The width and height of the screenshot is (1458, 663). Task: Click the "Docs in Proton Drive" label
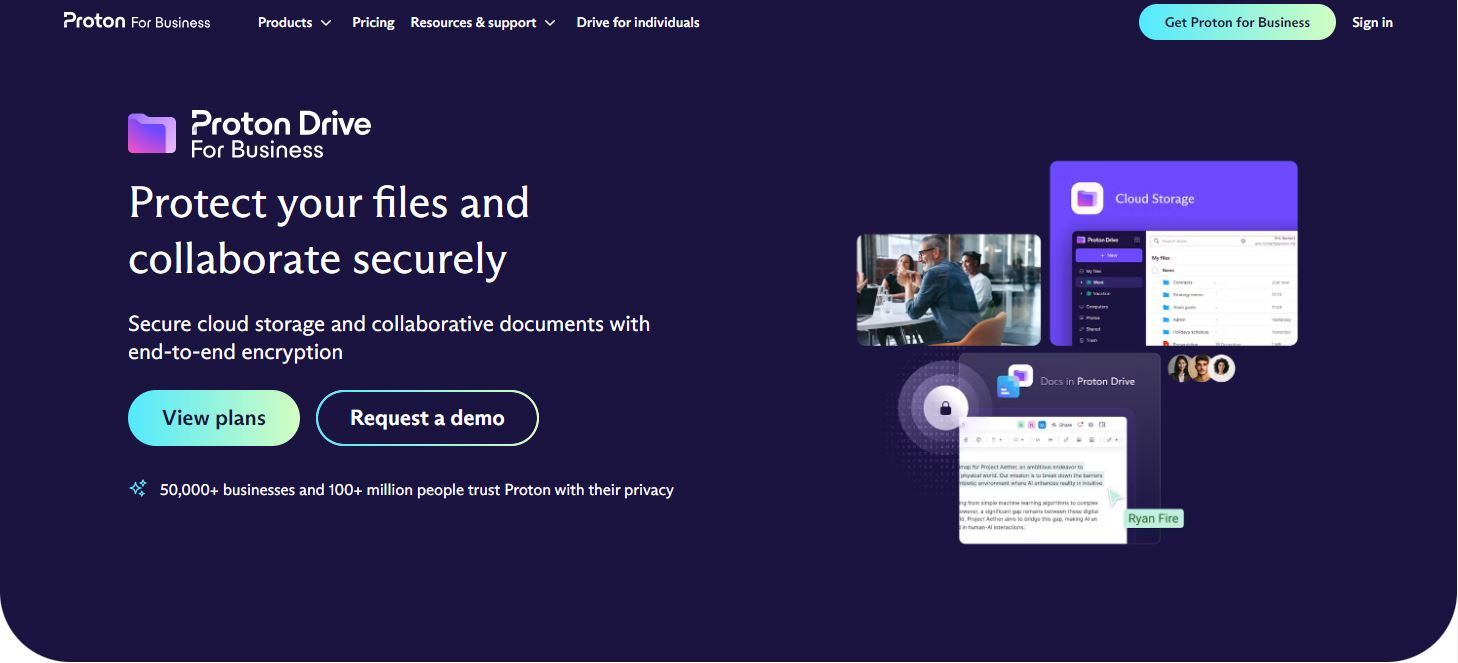point(1087,381)
